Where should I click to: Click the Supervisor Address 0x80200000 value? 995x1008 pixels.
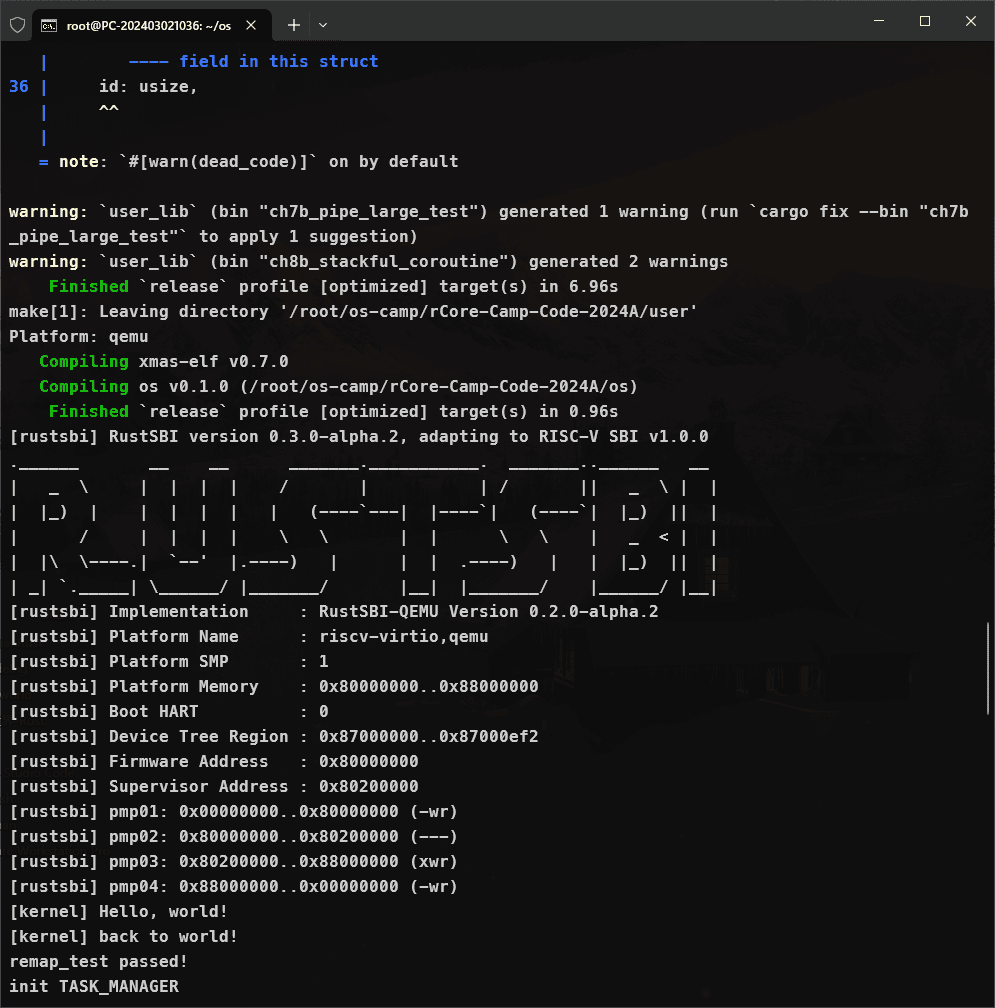(x=368, y=787)
